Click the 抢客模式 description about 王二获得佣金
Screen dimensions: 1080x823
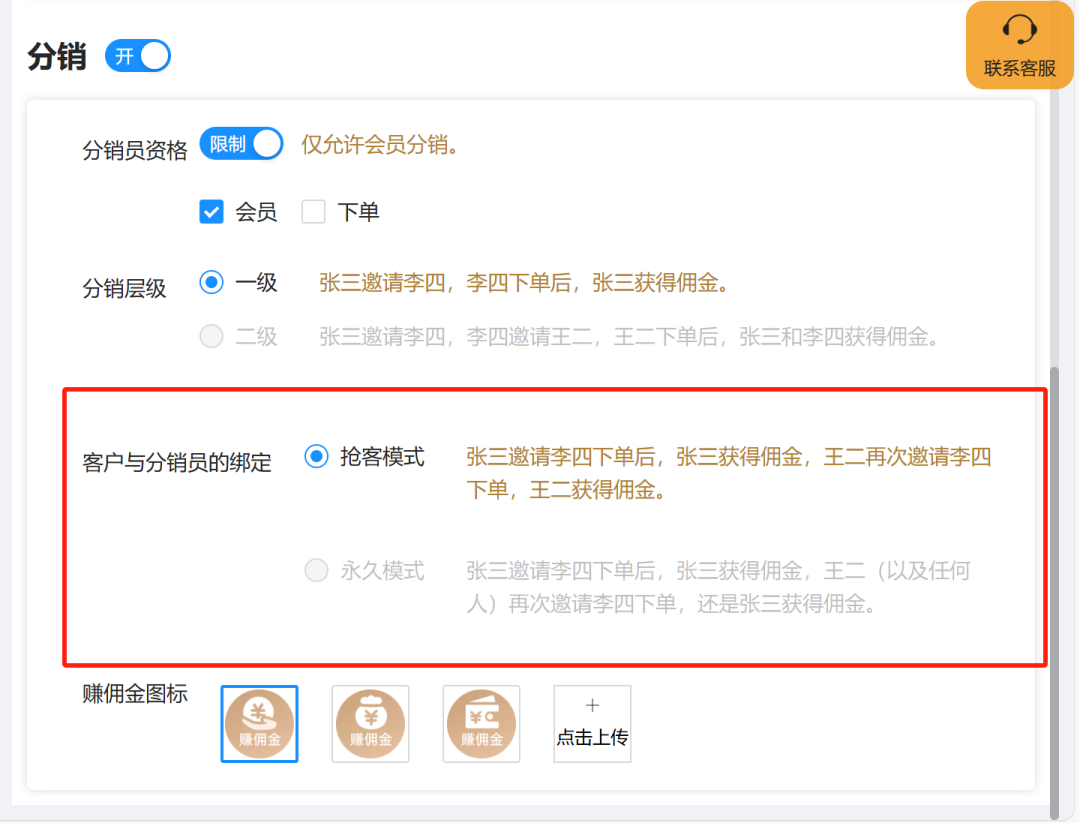click(729, 473)
